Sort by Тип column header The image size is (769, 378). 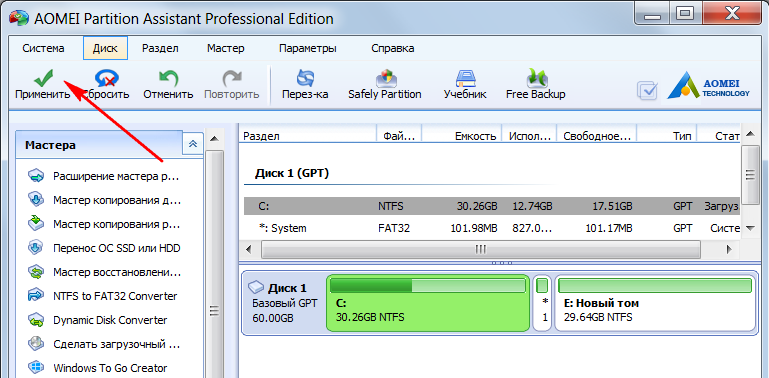point(666,136)
